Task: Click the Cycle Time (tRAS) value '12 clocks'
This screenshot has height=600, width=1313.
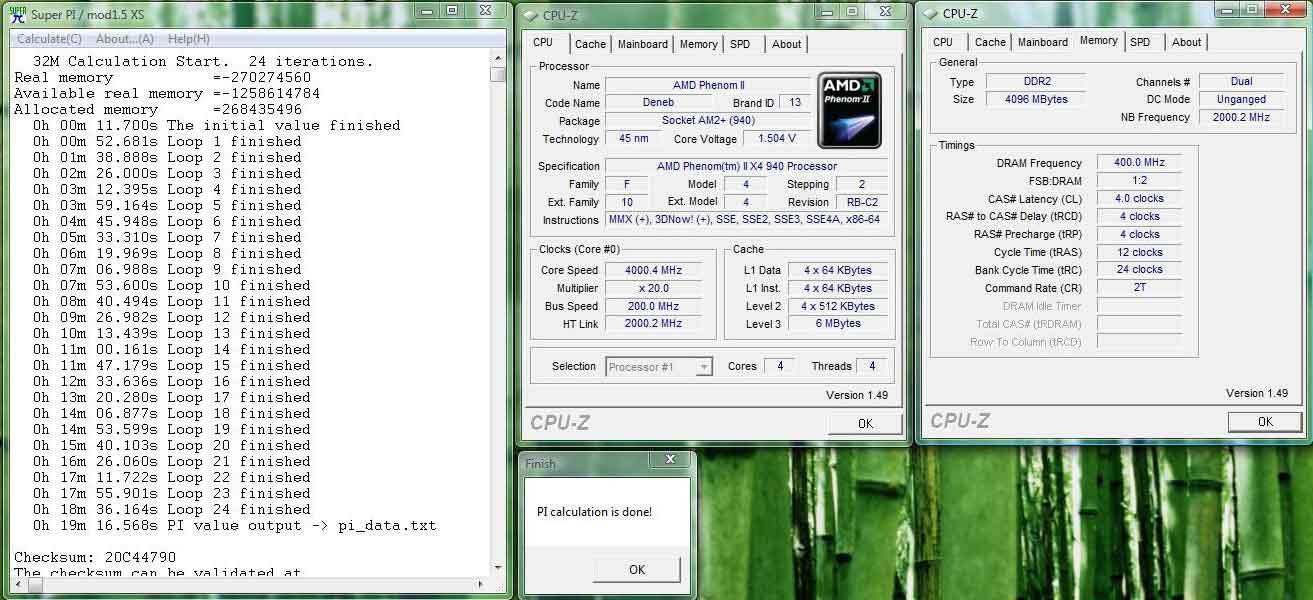Action: [x=1140, y=253]
